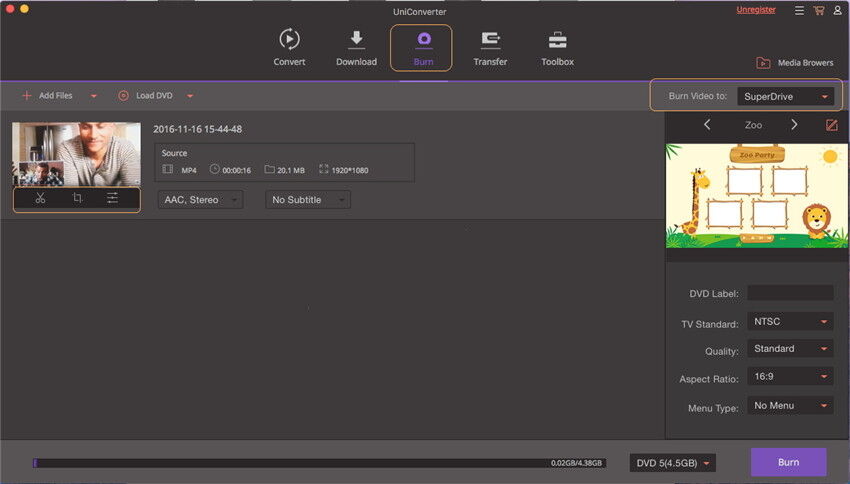Screen dimensions: 850x484
Task: Click the disc capacity progress bar
Action: [319, 463]
